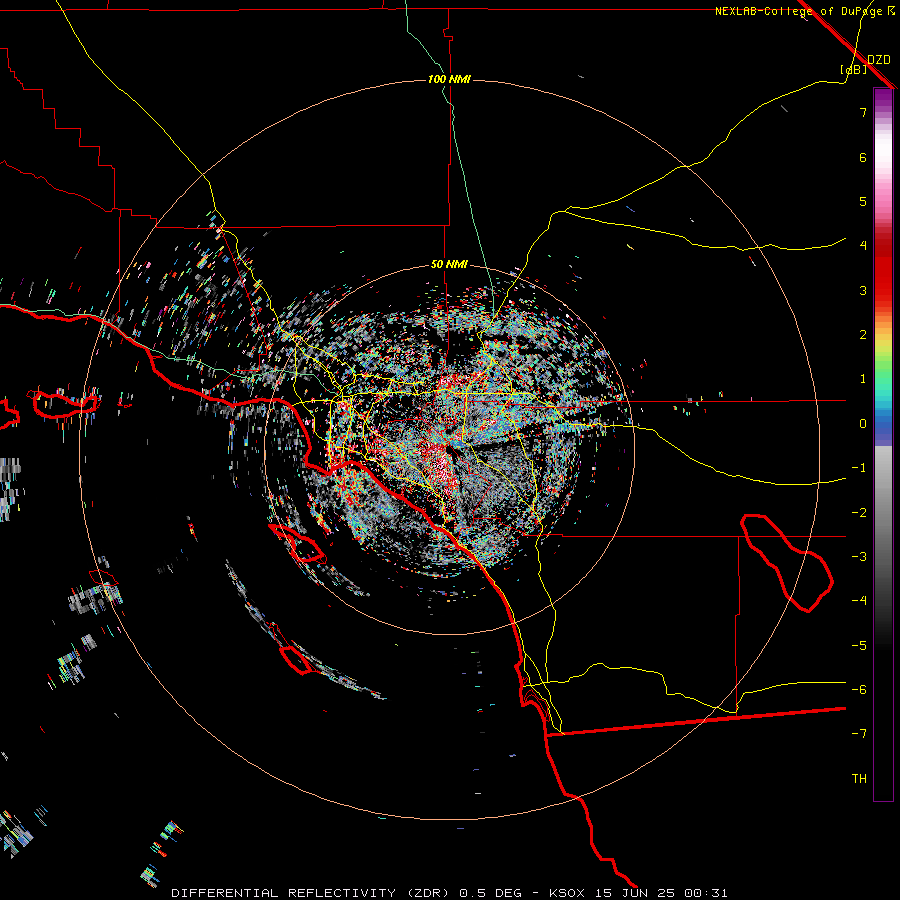Click the scale value "-1"
Image resolution: width=900 pixels, height=900 pixels.
point(859,468)
